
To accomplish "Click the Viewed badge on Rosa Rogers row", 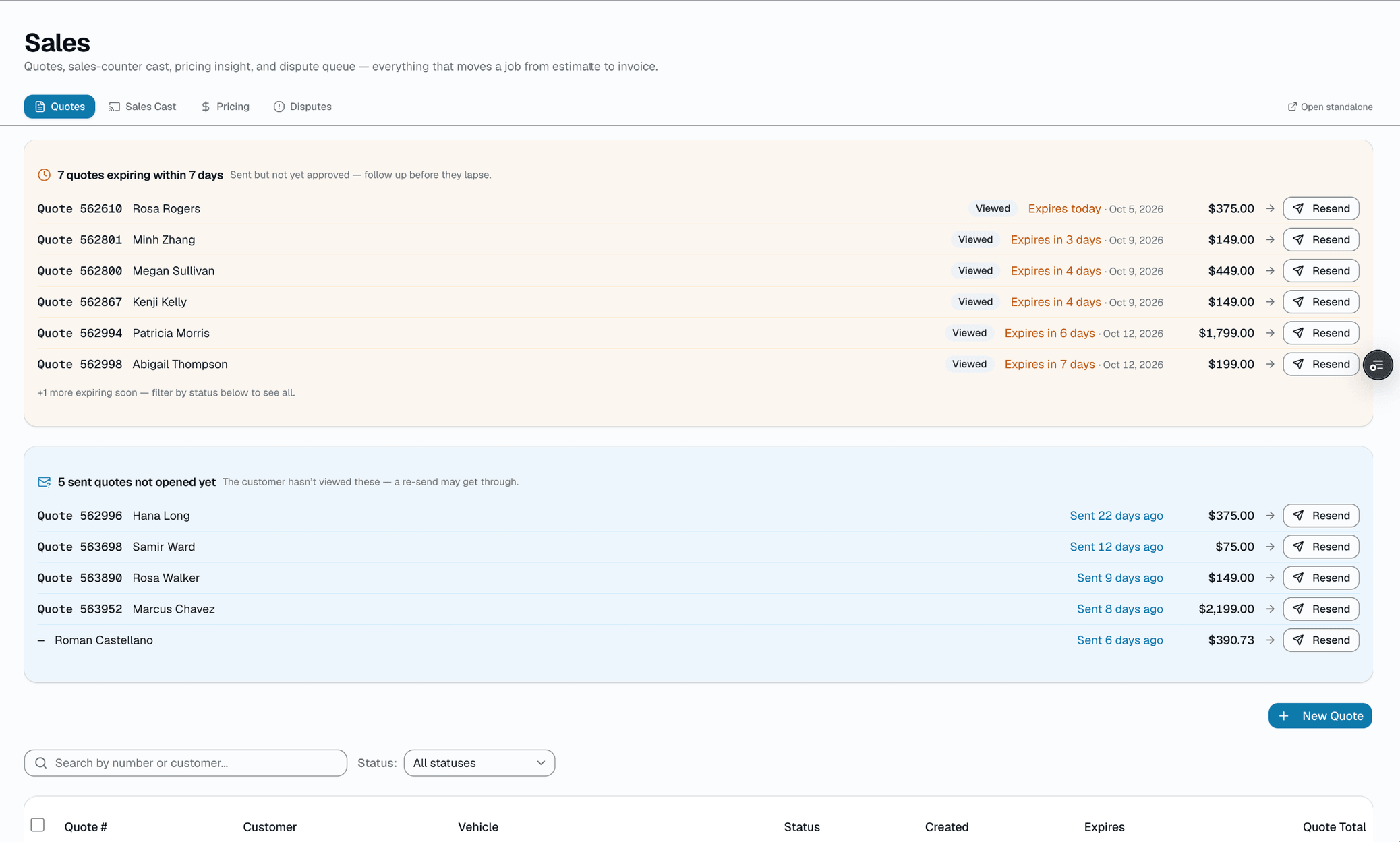I will pos(993,208).
